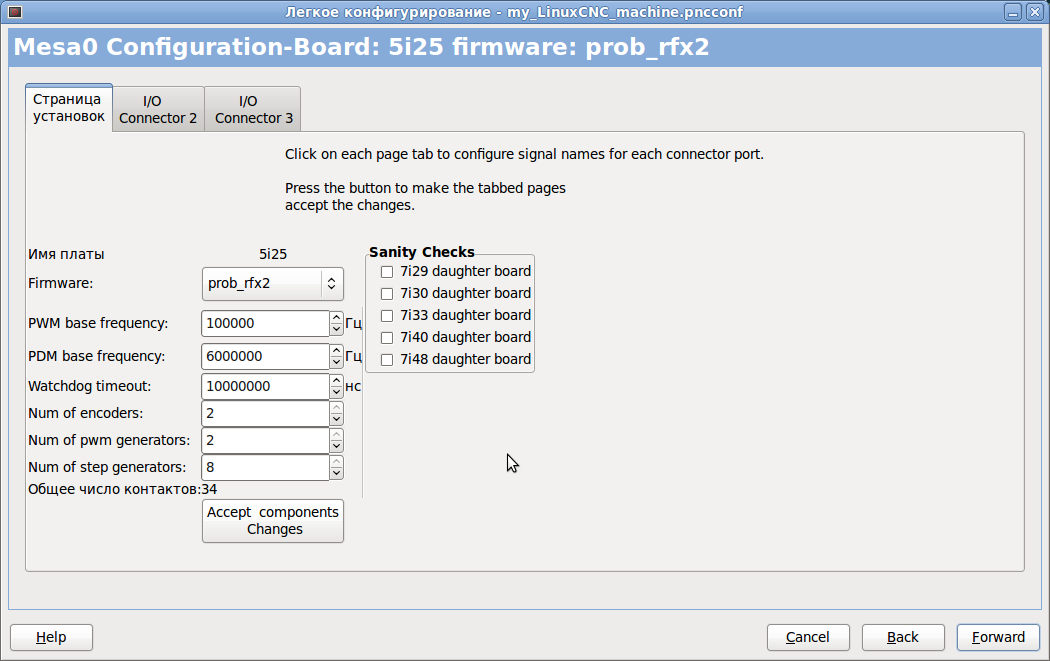Viewport: 1050px width, 661px height.
Task: Select the board name value 5i25
Action: [x=273, y=254]
